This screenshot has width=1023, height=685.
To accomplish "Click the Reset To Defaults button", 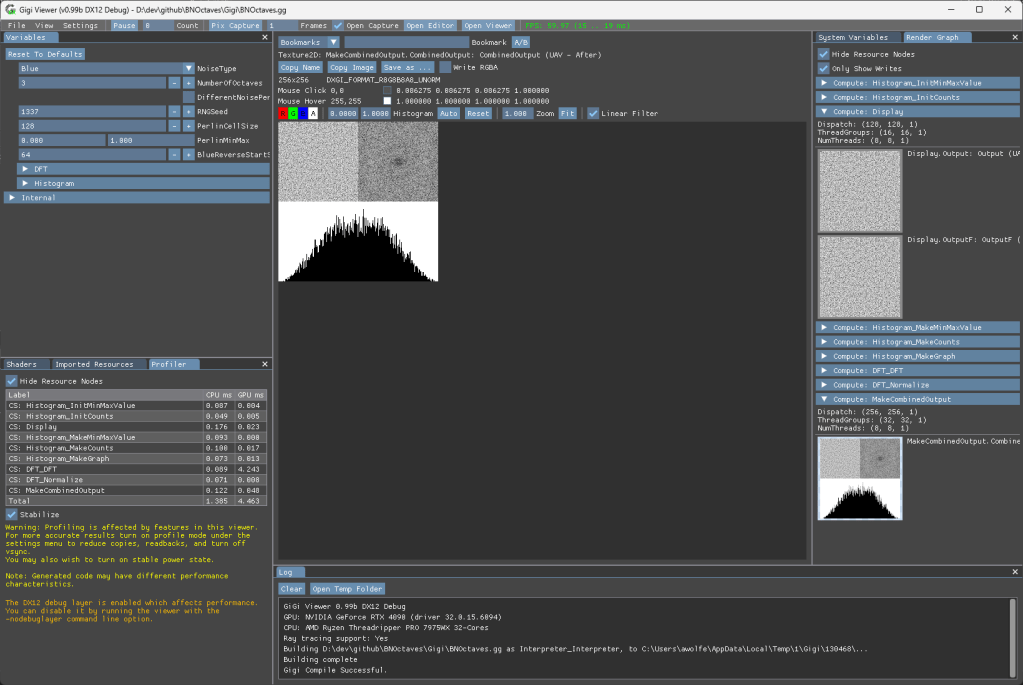I will point(45,54).
